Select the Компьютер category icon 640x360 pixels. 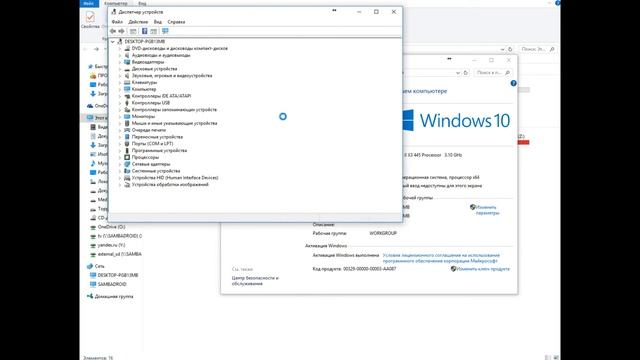click(127, 89)
